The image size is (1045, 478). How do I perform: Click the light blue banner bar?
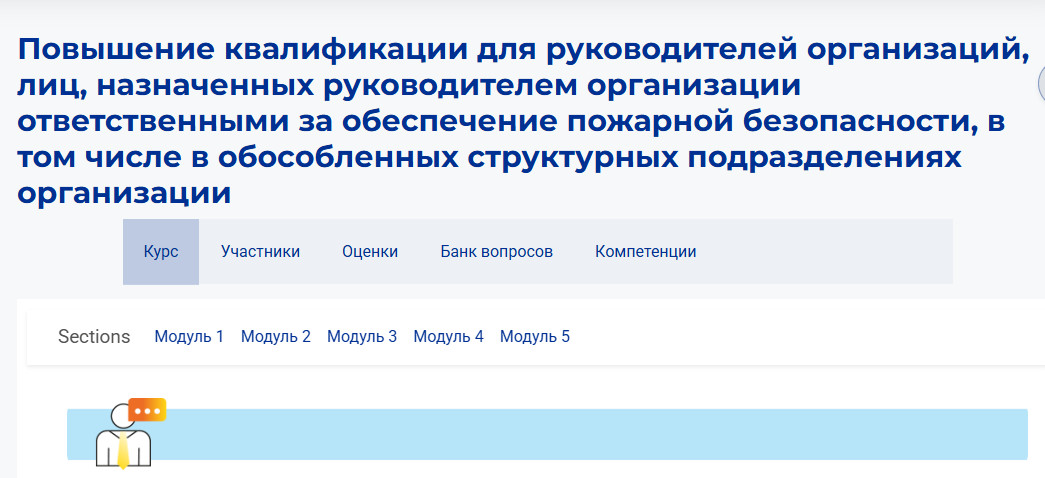click(x=547, y=434)
